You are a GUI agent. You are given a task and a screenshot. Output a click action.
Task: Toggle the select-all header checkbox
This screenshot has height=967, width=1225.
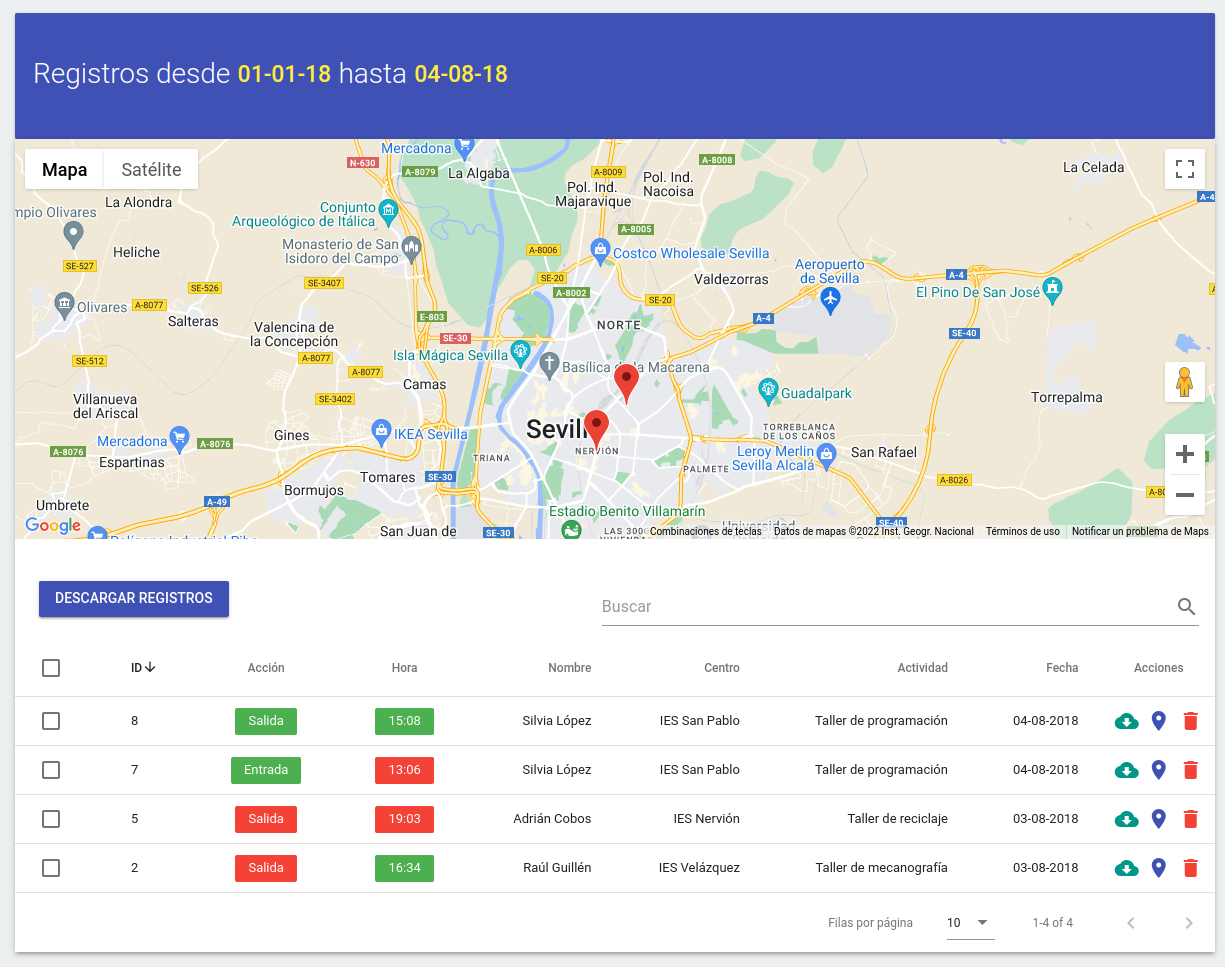pyautogui.click(x=51, y=668)
